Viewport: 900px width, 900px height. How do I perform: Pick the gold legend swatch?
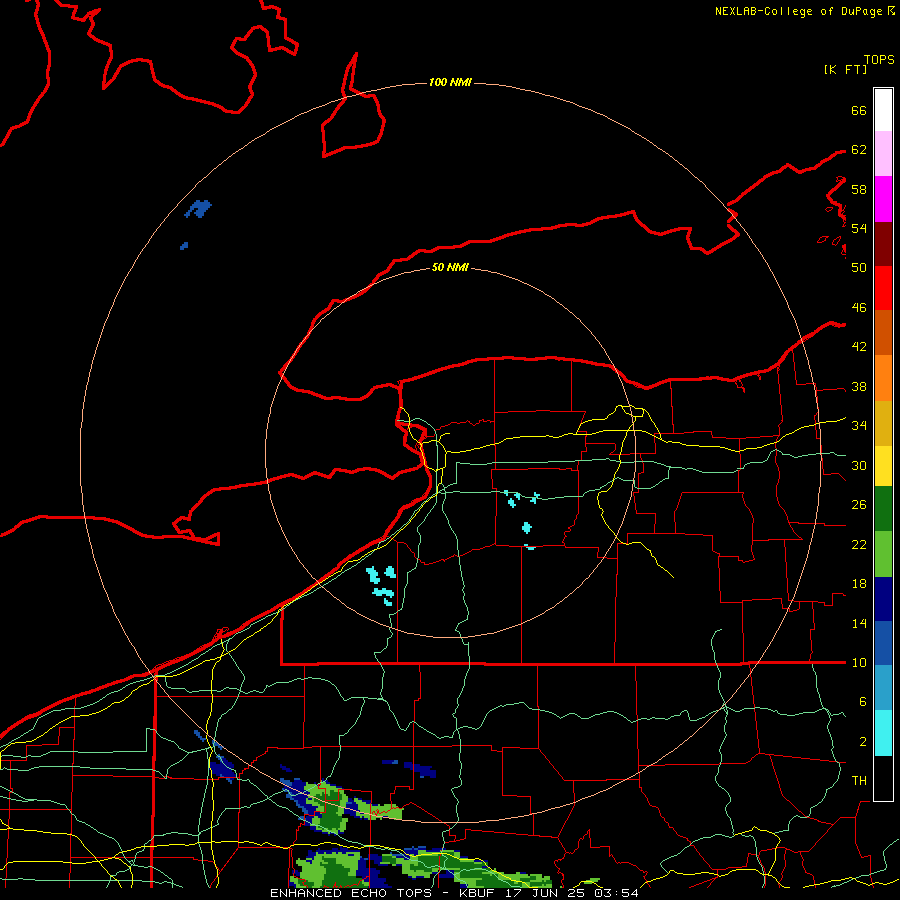click(x=883, y=423)
